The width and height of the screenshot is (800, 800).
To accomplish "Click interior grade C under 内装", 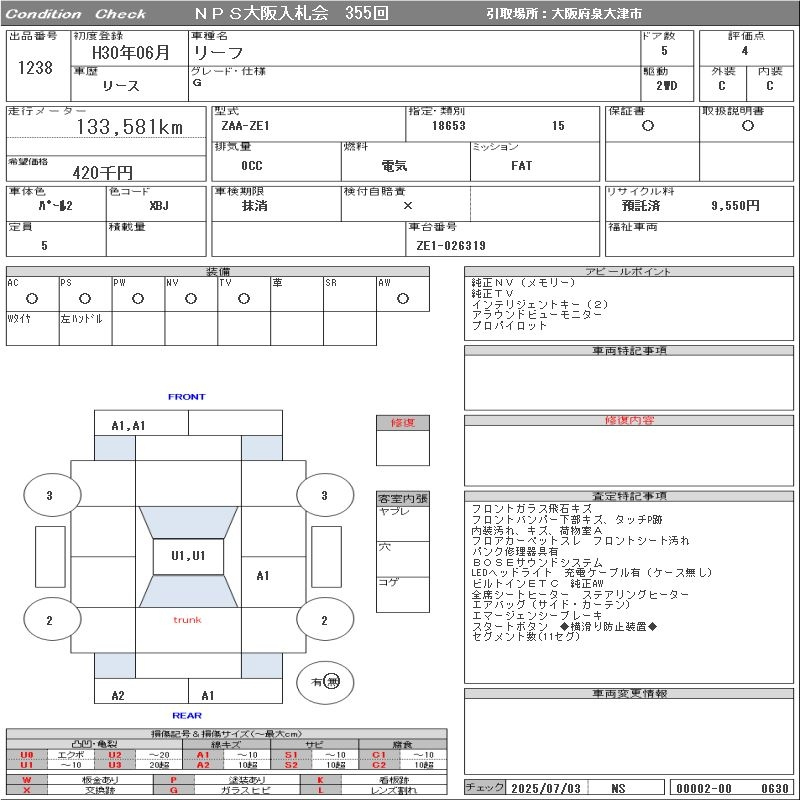I will [769, 86].
